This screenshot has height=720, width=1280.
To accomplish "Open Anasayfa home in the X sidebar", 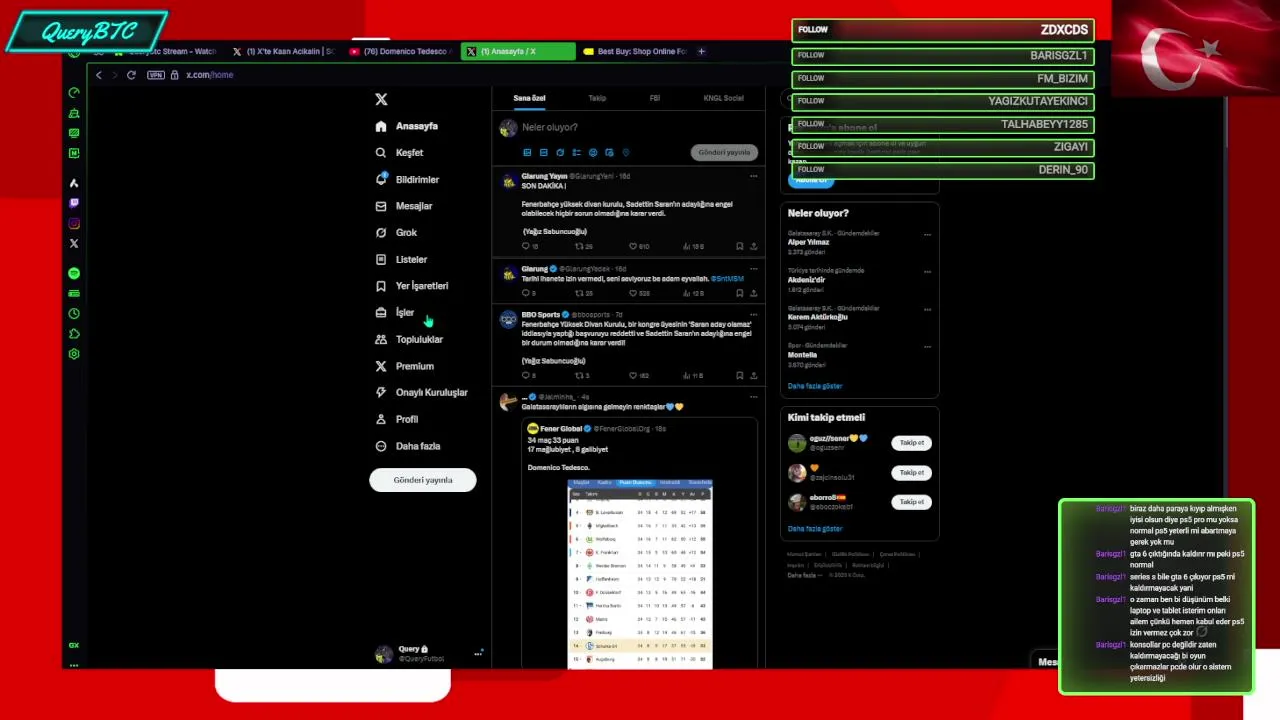I will click(407, 126).
